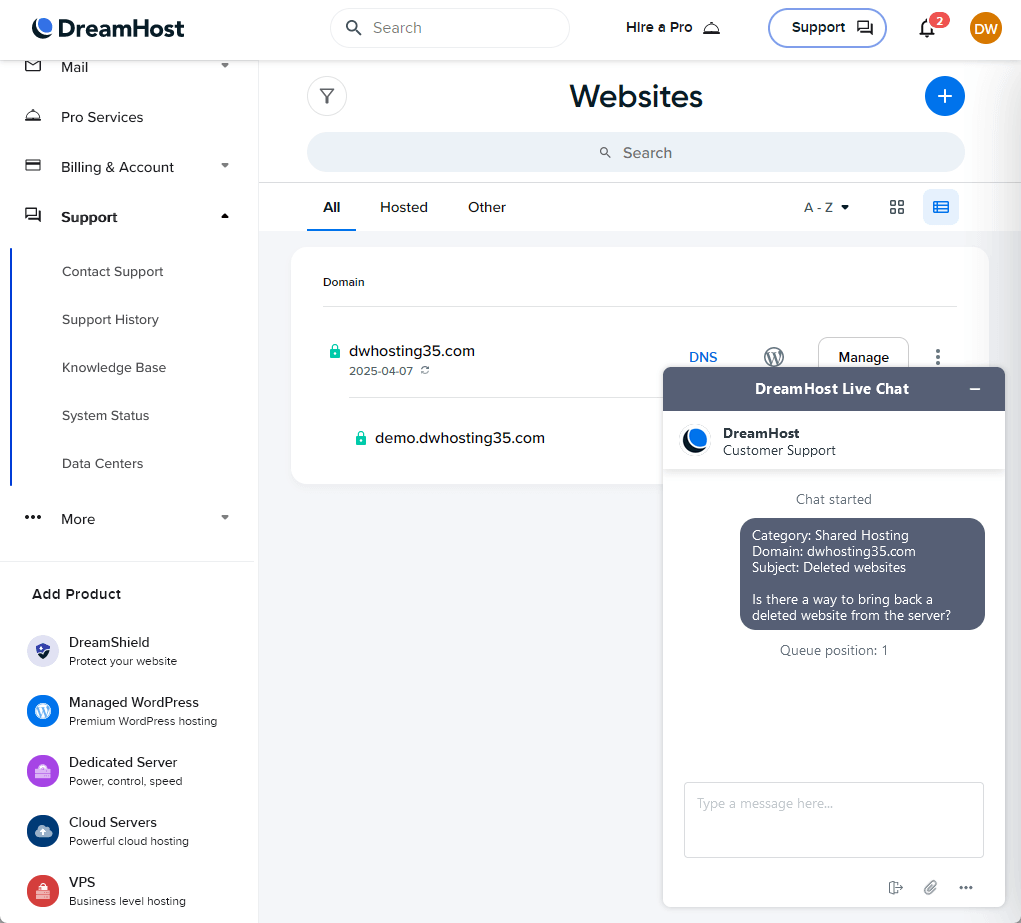
Task: Open Data Centers
Action: point(102,464)
